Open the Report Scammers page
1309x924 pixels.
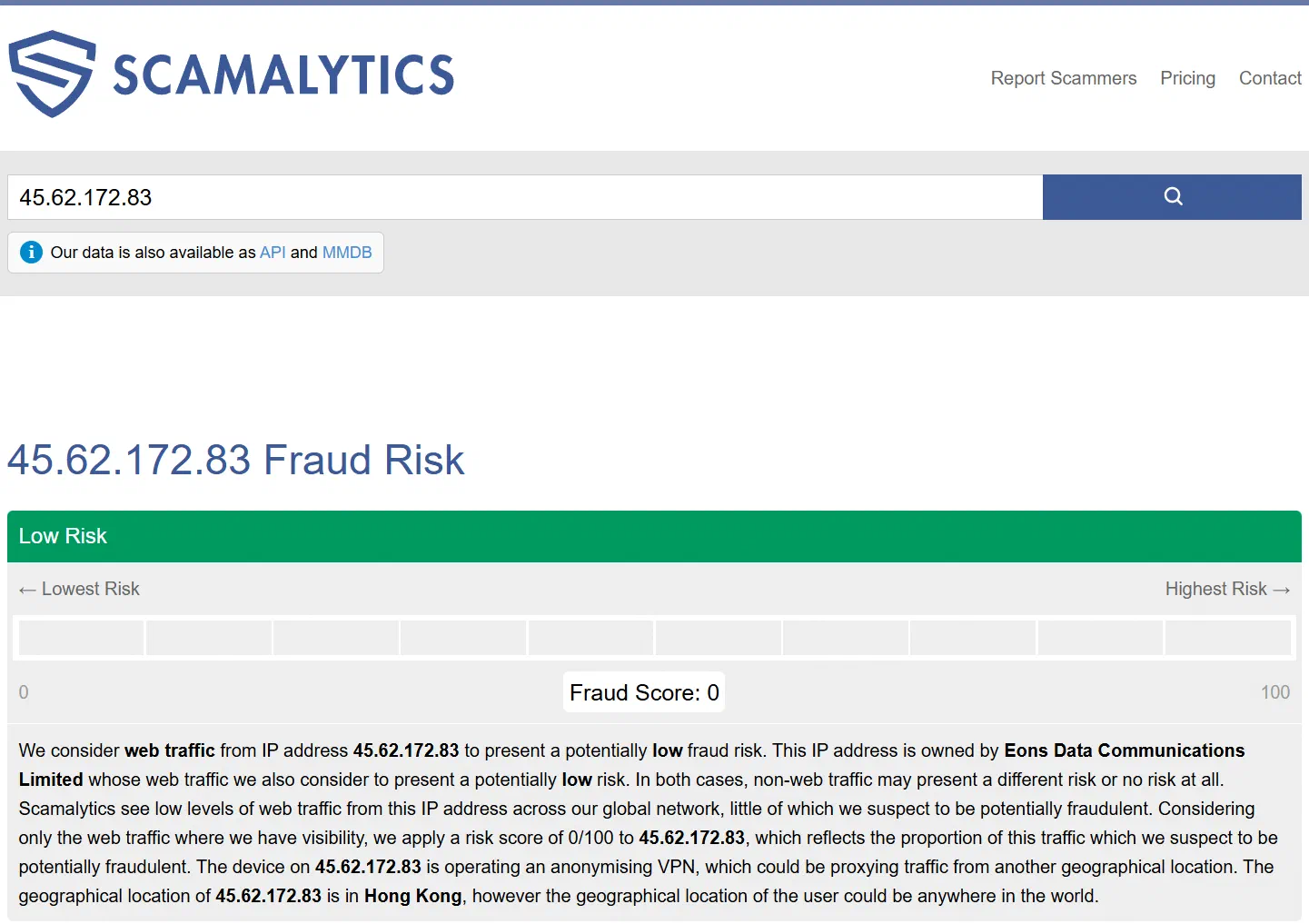1064,78
